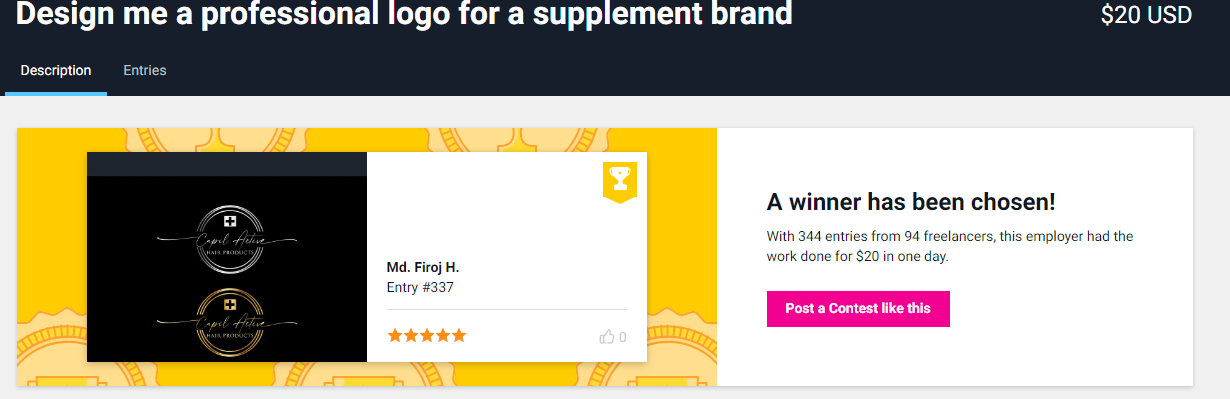Click the 'A winner has been chosen!' heading
Screen dimensions: 1230x399
click(911, 202)
